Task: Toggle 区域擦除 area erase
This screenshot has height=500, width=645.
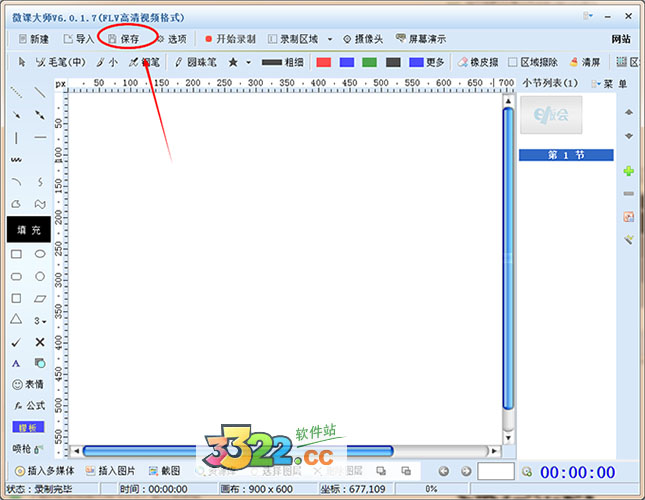Action: [x=533, y=62]
